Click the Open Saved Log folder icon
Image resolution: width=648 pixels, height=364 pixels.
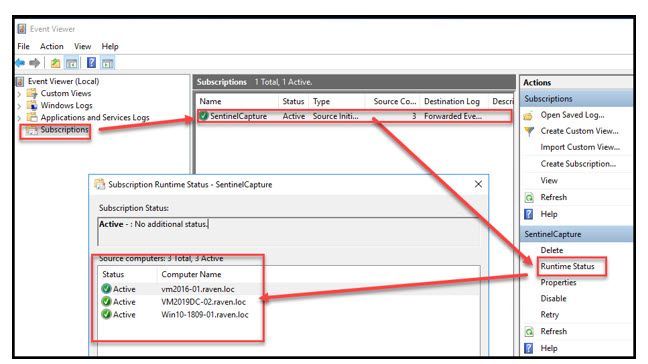[x=528, y=116]
